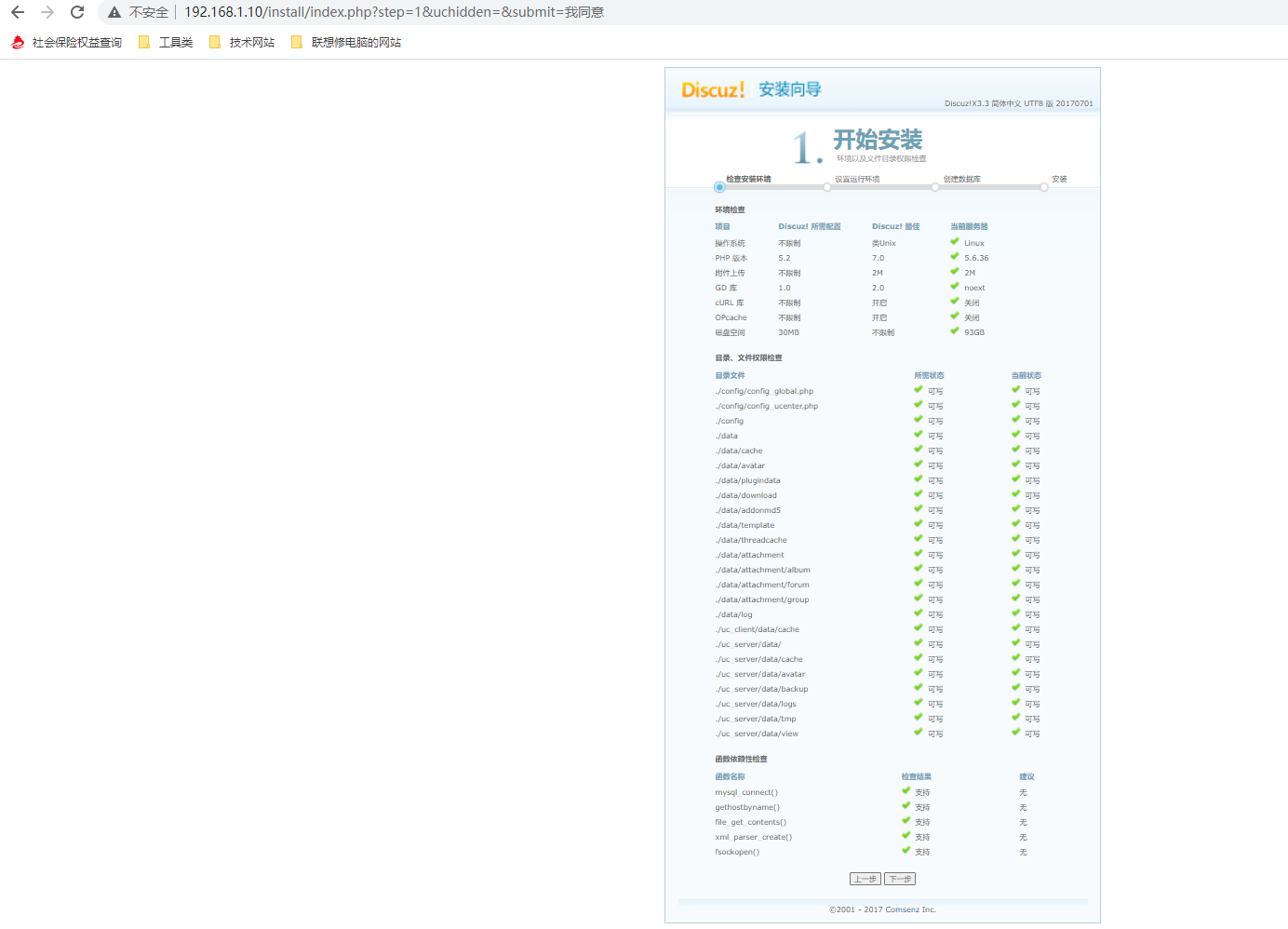Click the 目录、文件权限检查 section title
This screenshot has width=1288, height=929.
748,357
